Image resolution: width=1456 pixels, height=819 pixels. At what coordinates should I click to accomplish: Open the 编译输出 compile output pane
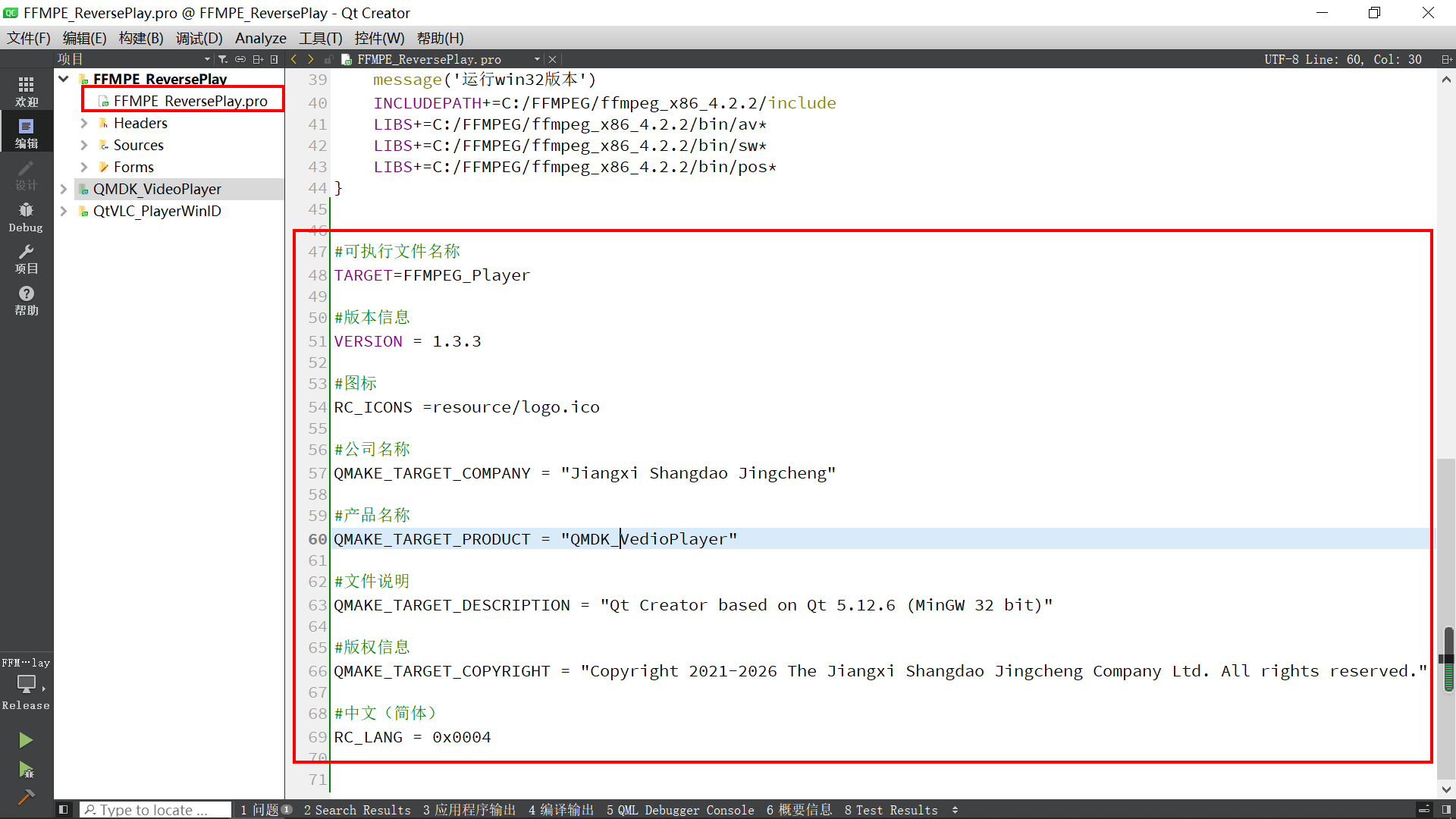[x=561, y=810]
